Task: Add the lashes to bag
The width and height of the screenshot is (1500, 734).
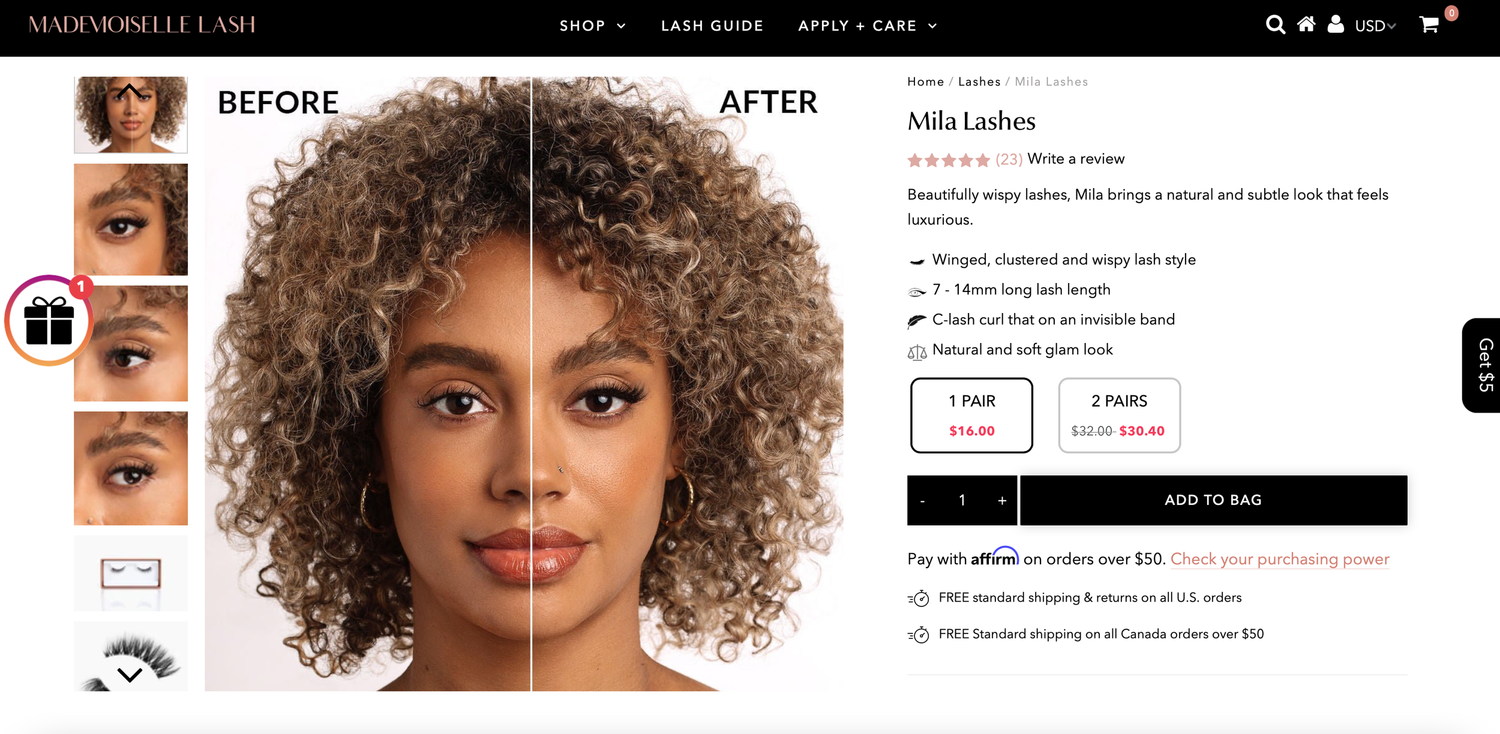Action: [x=1213, y=500]
